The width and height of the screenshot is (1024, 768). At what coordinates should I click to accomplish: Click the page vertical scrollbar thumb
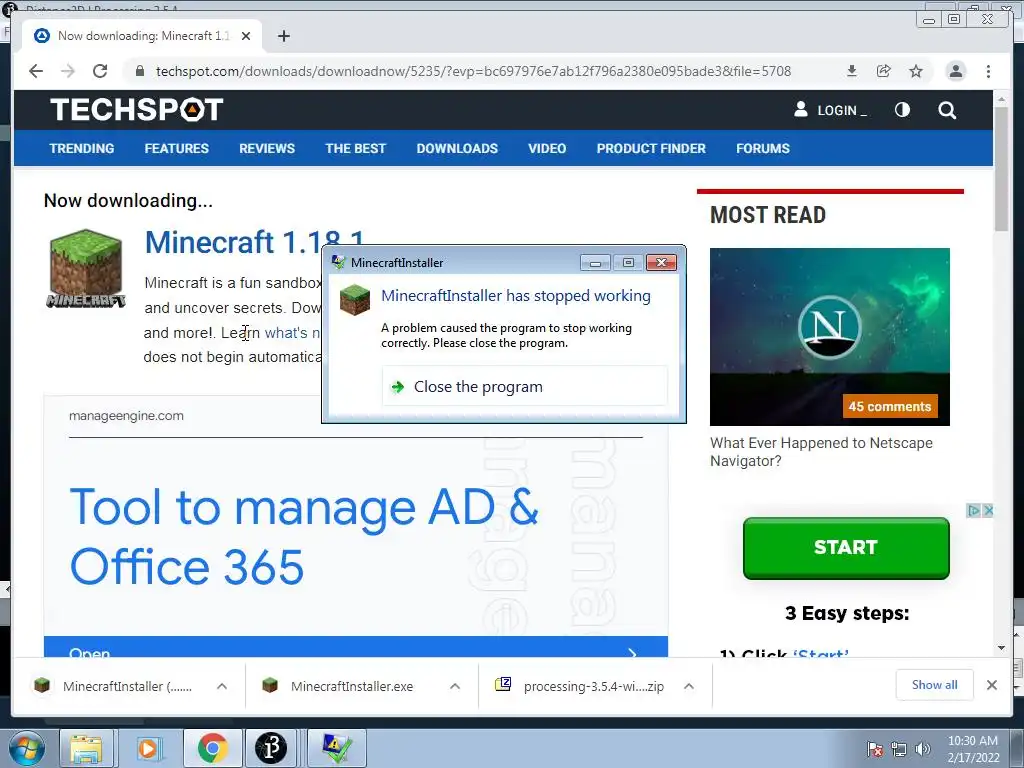(x=1001, y=168)
